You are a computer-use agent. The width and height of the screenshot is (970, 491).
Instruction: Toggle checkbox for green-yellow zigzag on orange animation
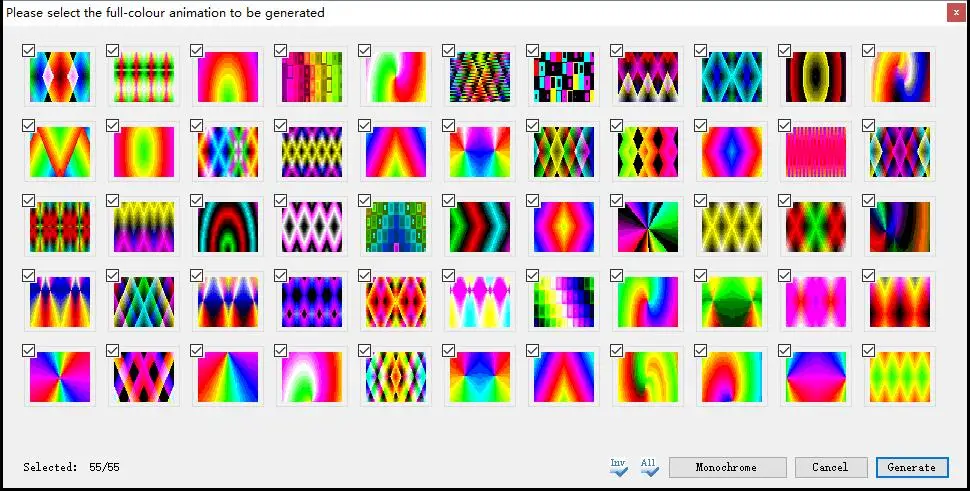click(869, 351)
